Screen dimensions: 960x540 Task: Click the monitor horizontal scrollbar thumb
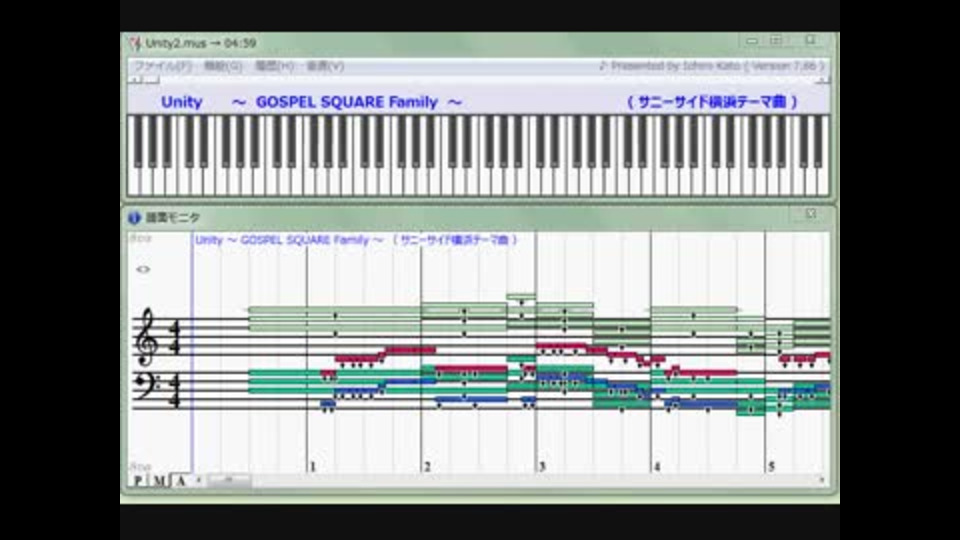tap(228, 481)
